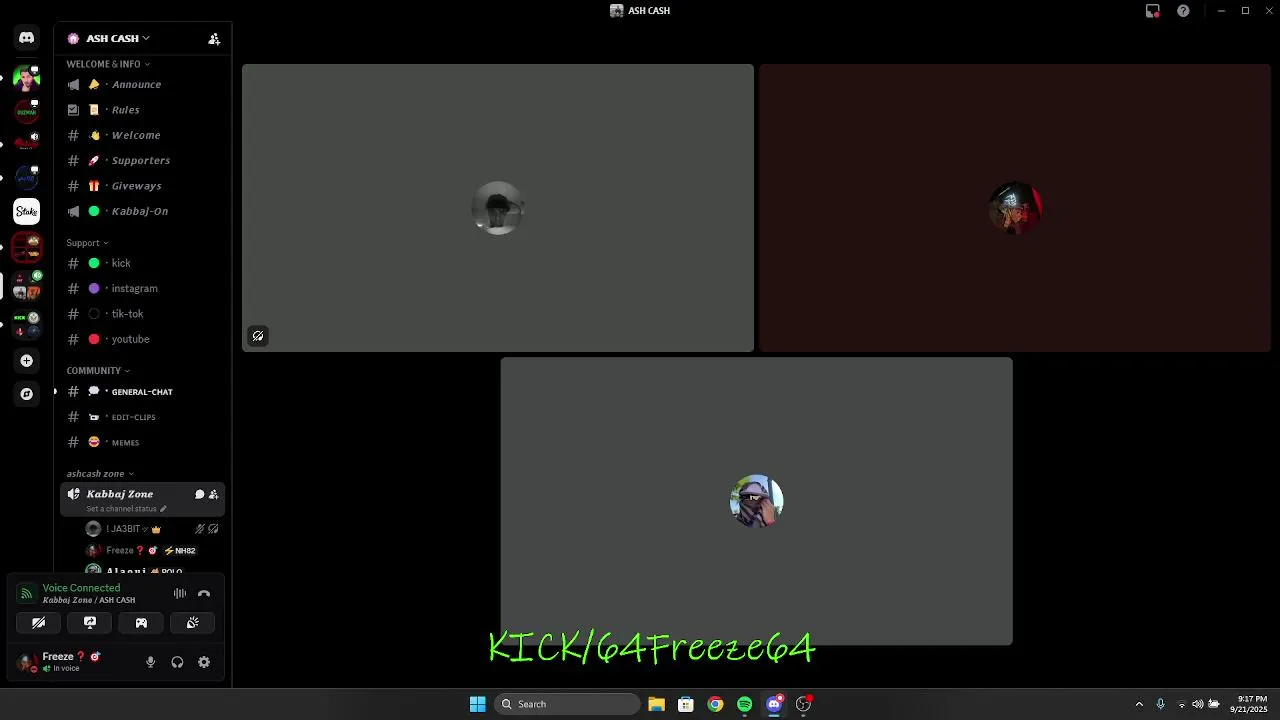Open first server with green avatar
1280x720 pixels.
(27, 78)
